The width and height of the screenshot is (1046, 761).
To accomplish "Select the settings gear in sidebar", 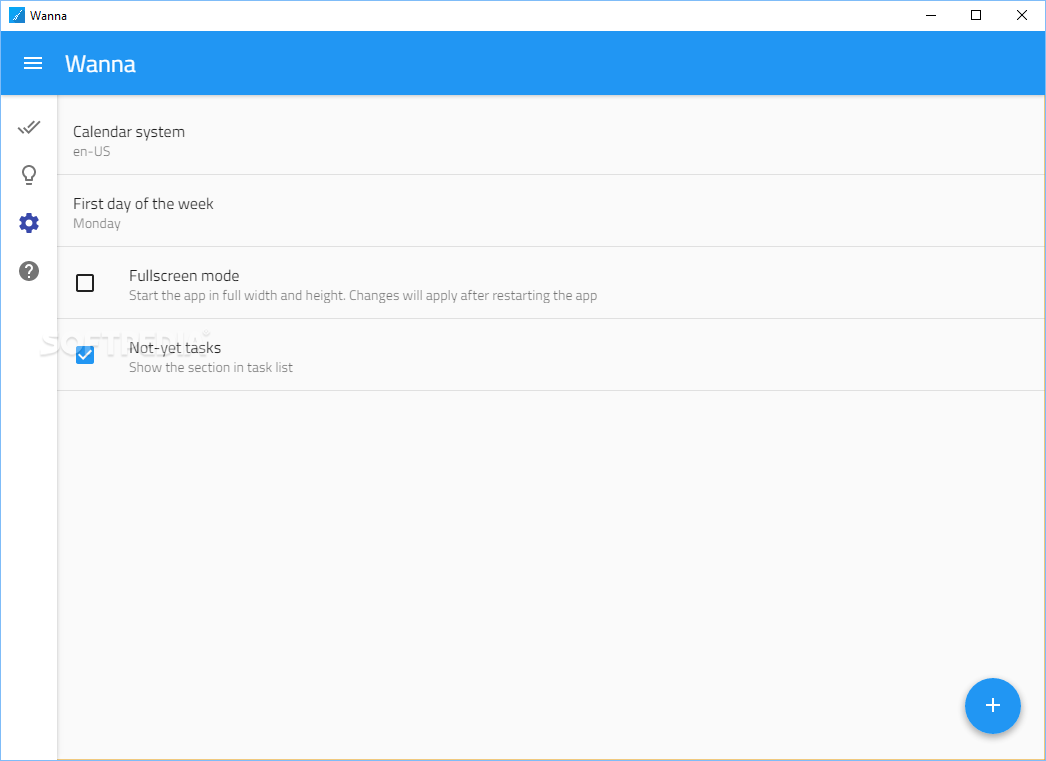I will (29, 223).
